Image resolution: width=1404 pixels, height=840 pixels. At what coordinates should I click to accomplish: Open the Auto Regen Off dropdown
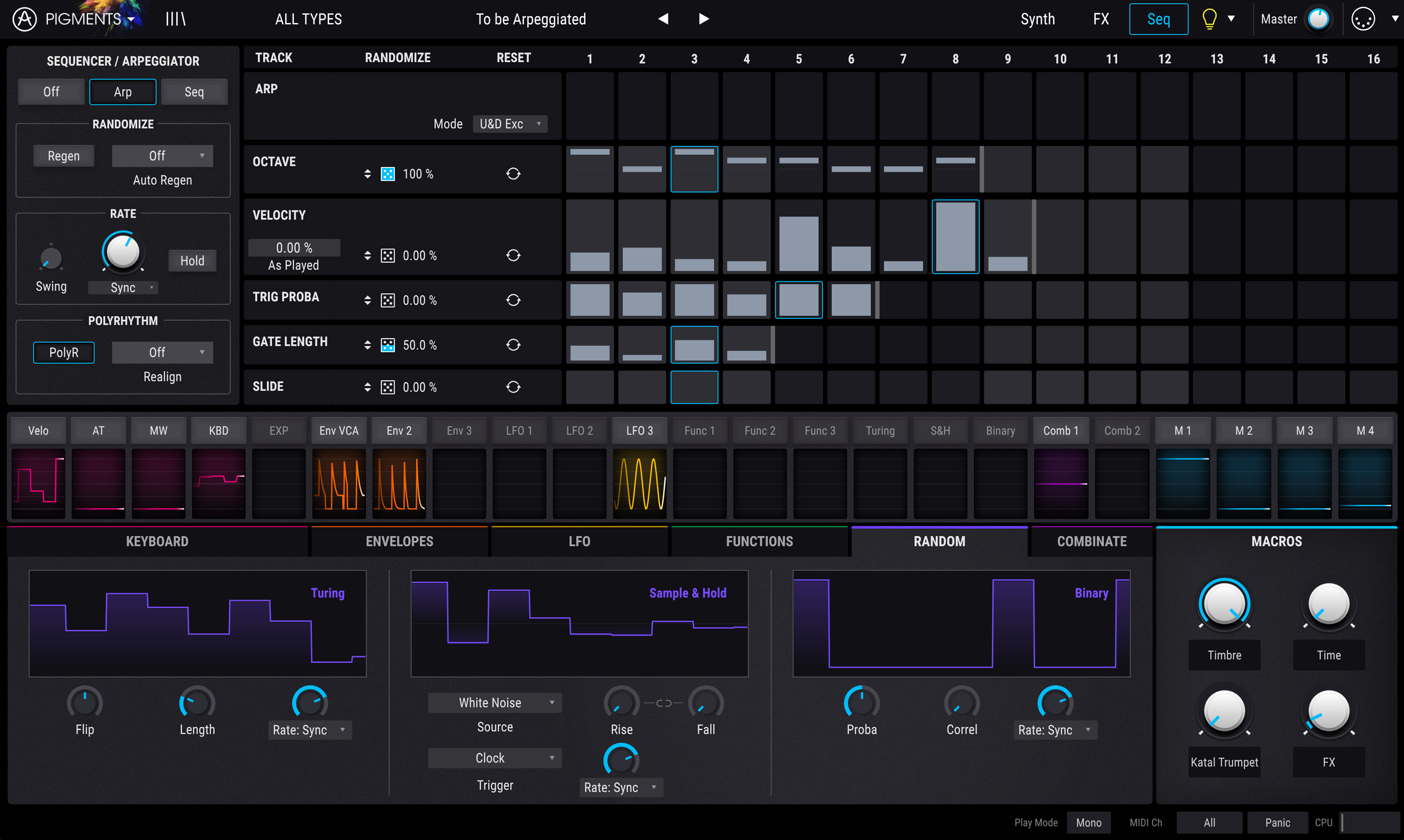coord(162,156)
